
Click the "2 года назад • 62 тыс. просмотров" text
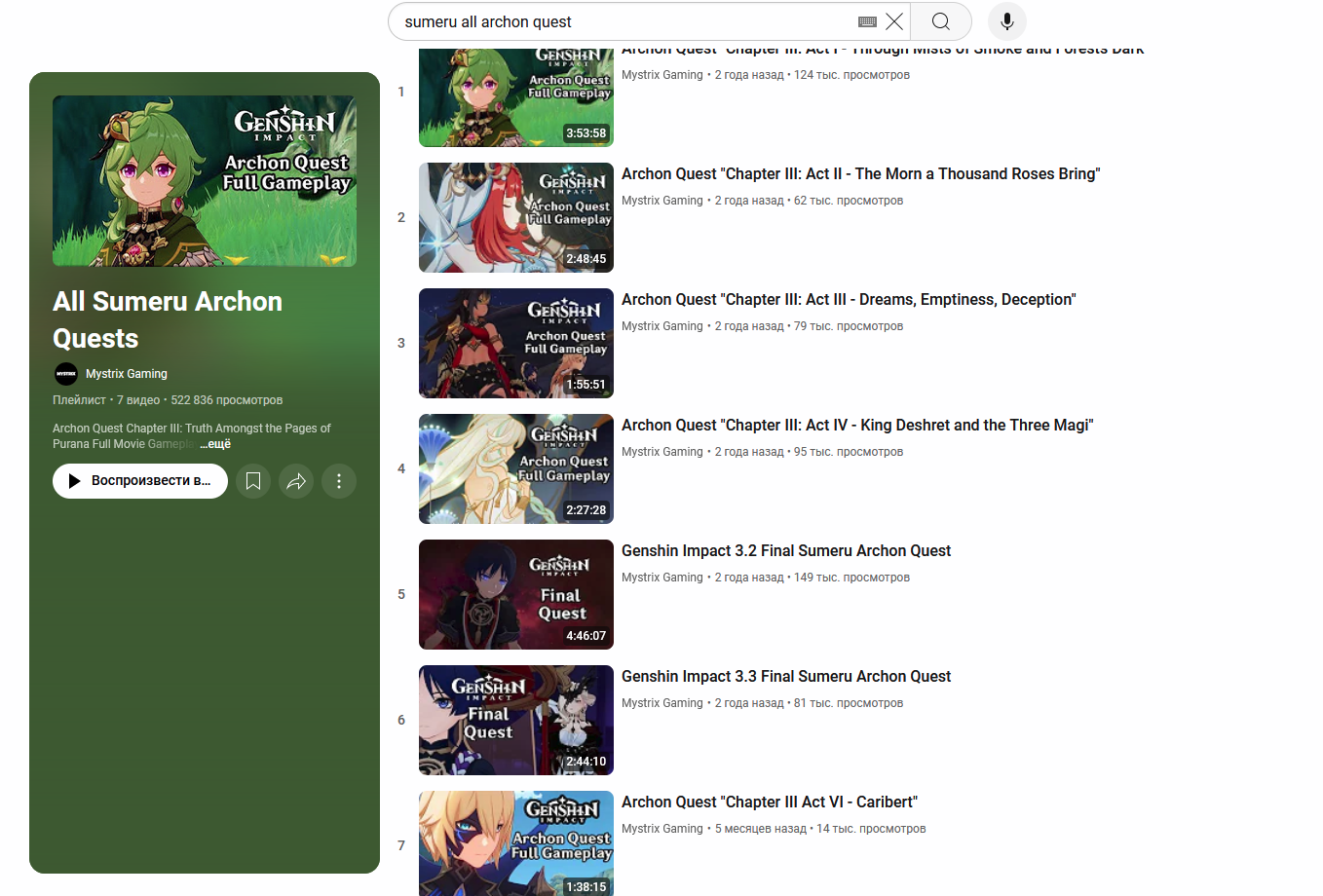(809, 201)
